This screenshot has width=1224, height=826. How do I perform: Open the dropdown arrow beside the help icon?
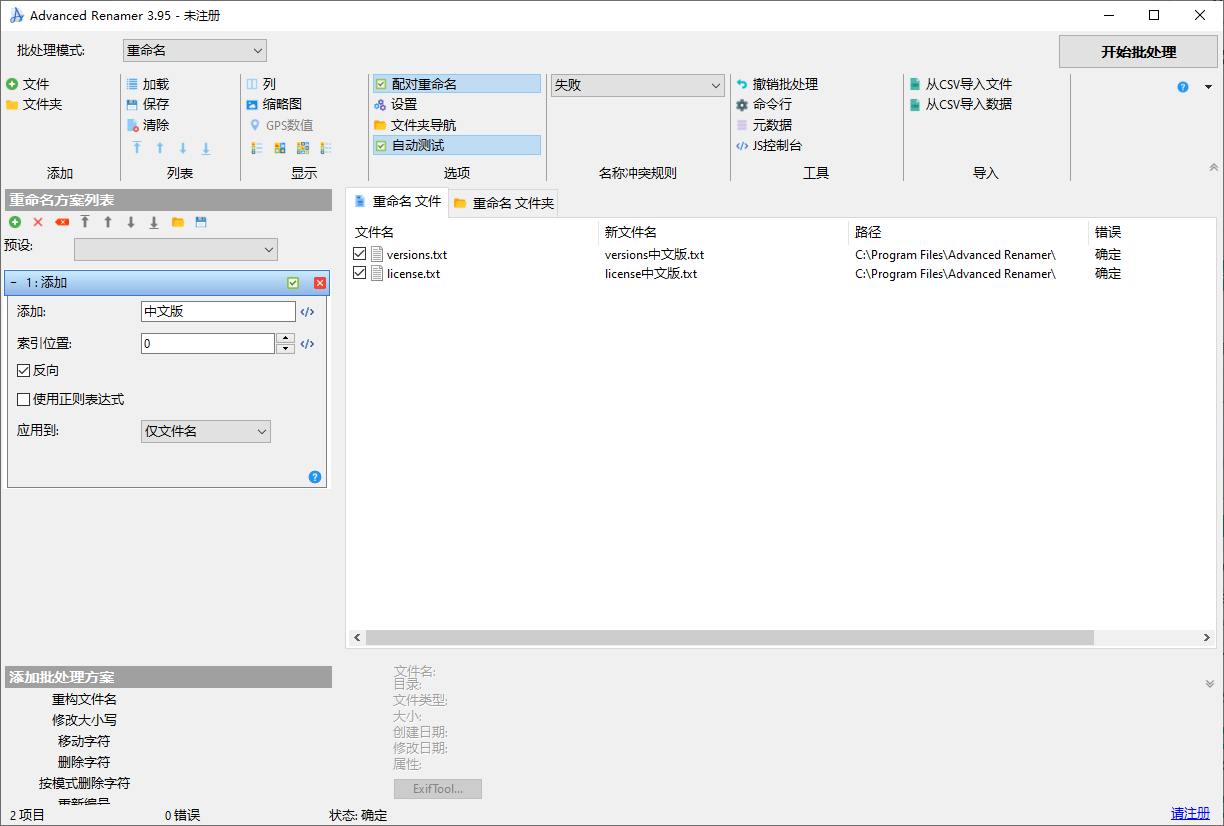(1207, 87)
